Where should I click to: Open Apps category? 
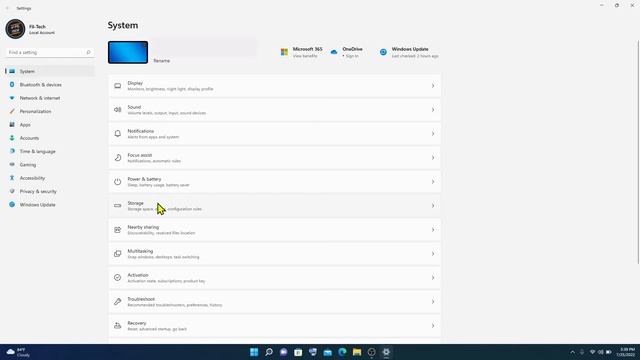(x=50, y=125)
